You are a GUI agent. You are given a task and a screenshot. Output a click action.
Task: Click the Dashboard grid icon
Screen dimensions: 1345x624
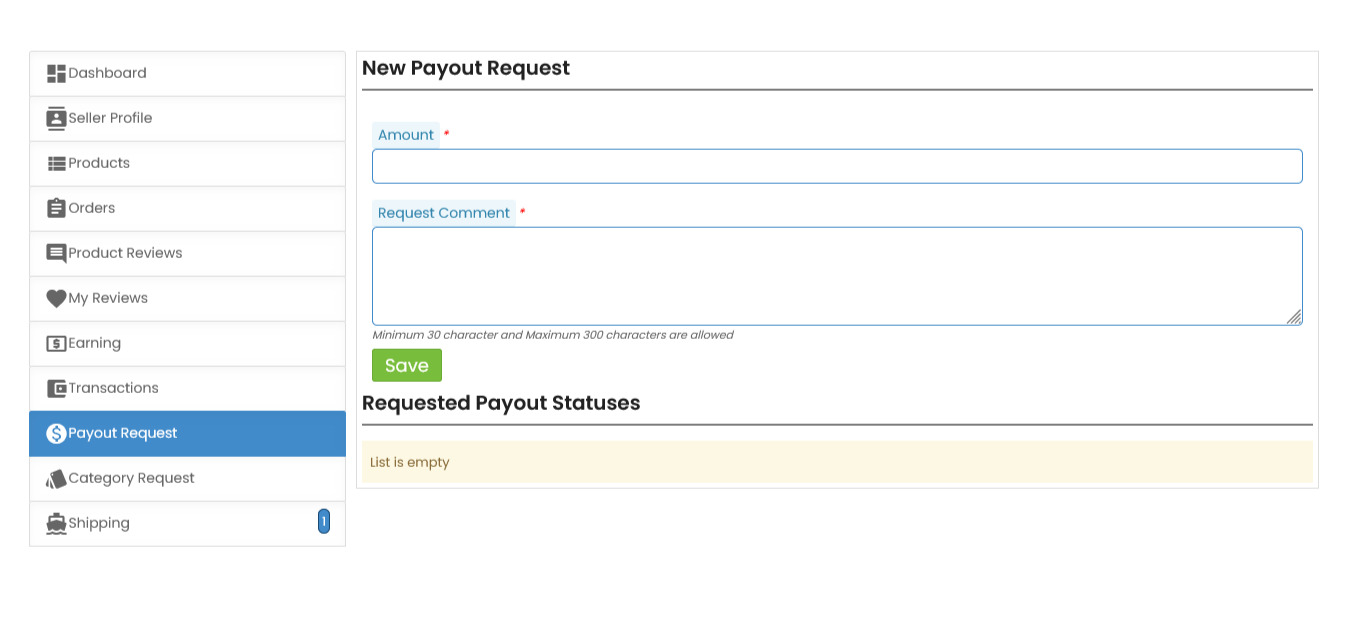pyautogui.click(x=56, y=73)
